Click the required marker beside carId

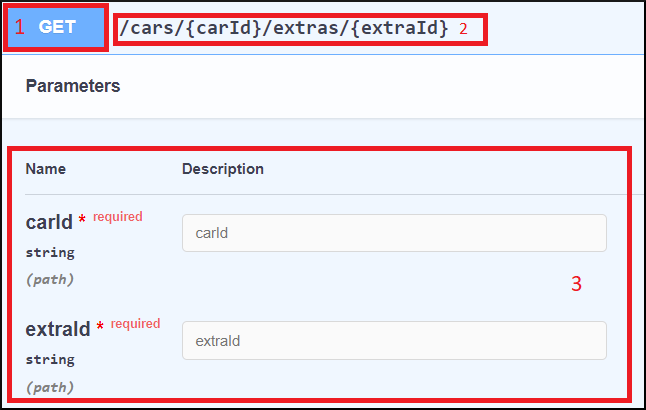click(x=118, y=216)
